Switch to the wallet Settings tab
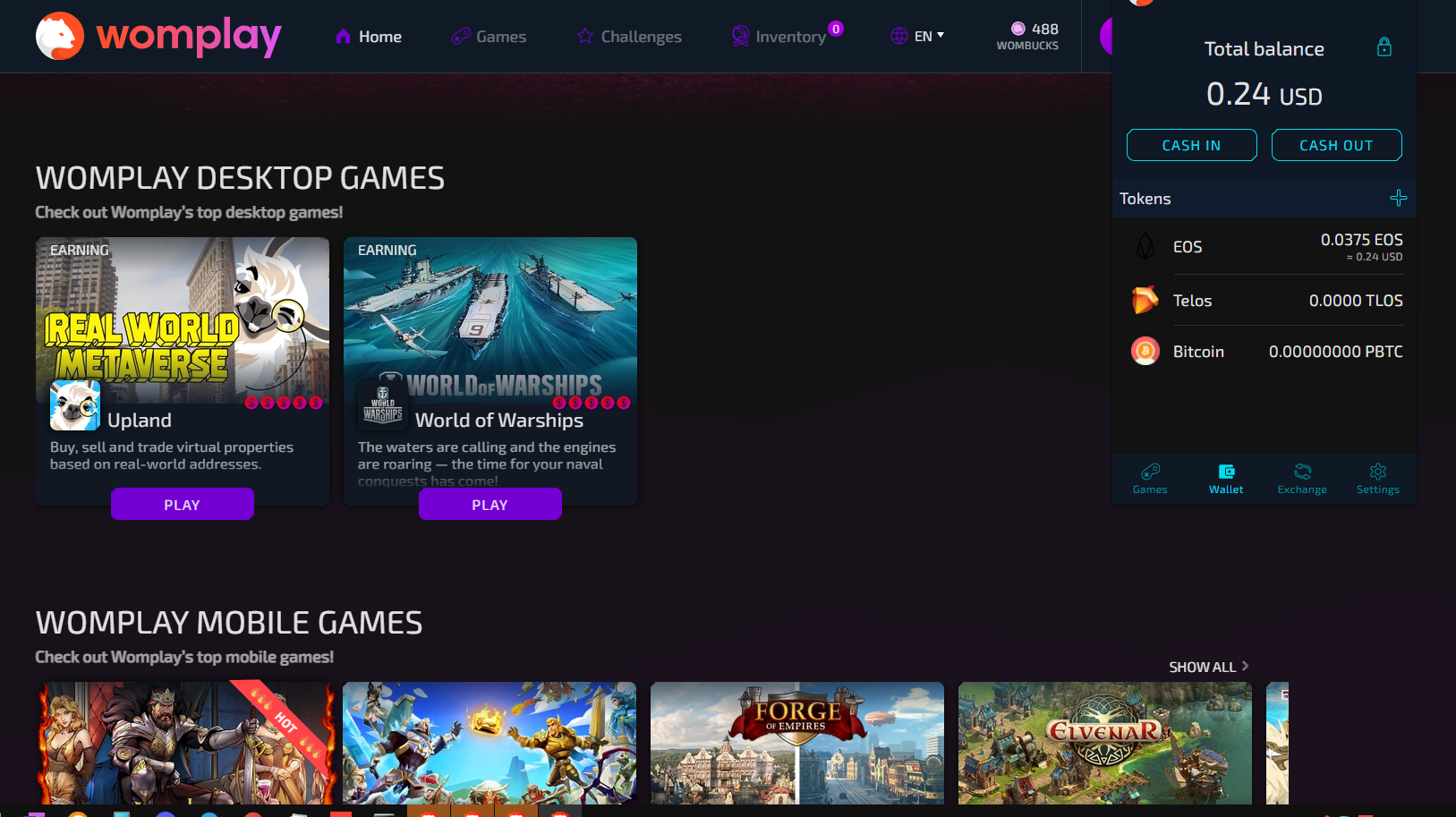The width and height of the screenshot is (1456, 817). 1378,479
